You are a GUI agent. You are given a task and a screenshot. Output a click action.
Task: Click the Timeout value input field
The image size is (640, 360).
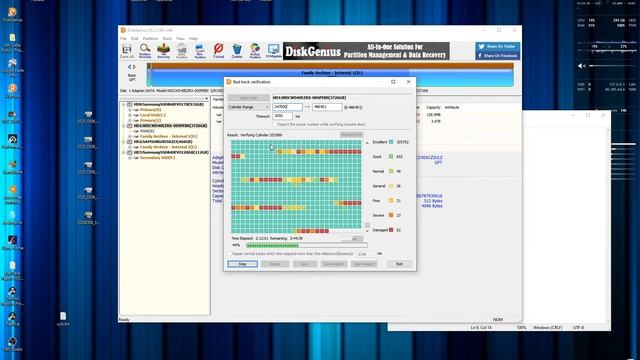pos(282,116)
